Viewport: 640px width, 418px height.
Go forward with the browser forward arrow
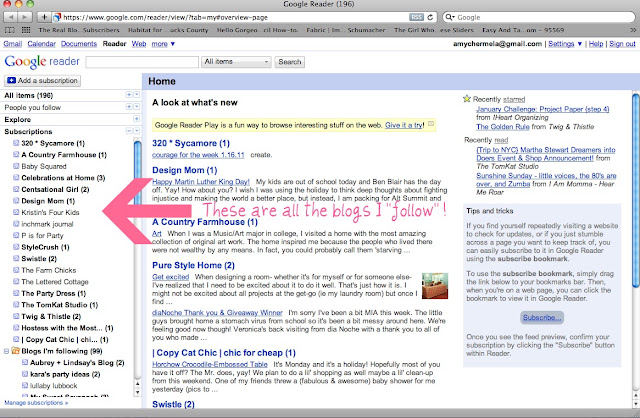coord(24,17)
